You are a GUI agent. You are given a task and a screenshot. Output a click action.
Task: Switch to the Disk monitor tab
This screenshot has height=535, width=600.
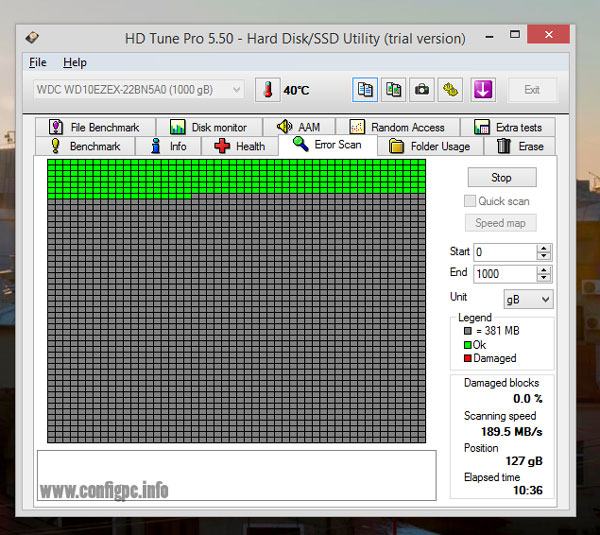point(209,127)
